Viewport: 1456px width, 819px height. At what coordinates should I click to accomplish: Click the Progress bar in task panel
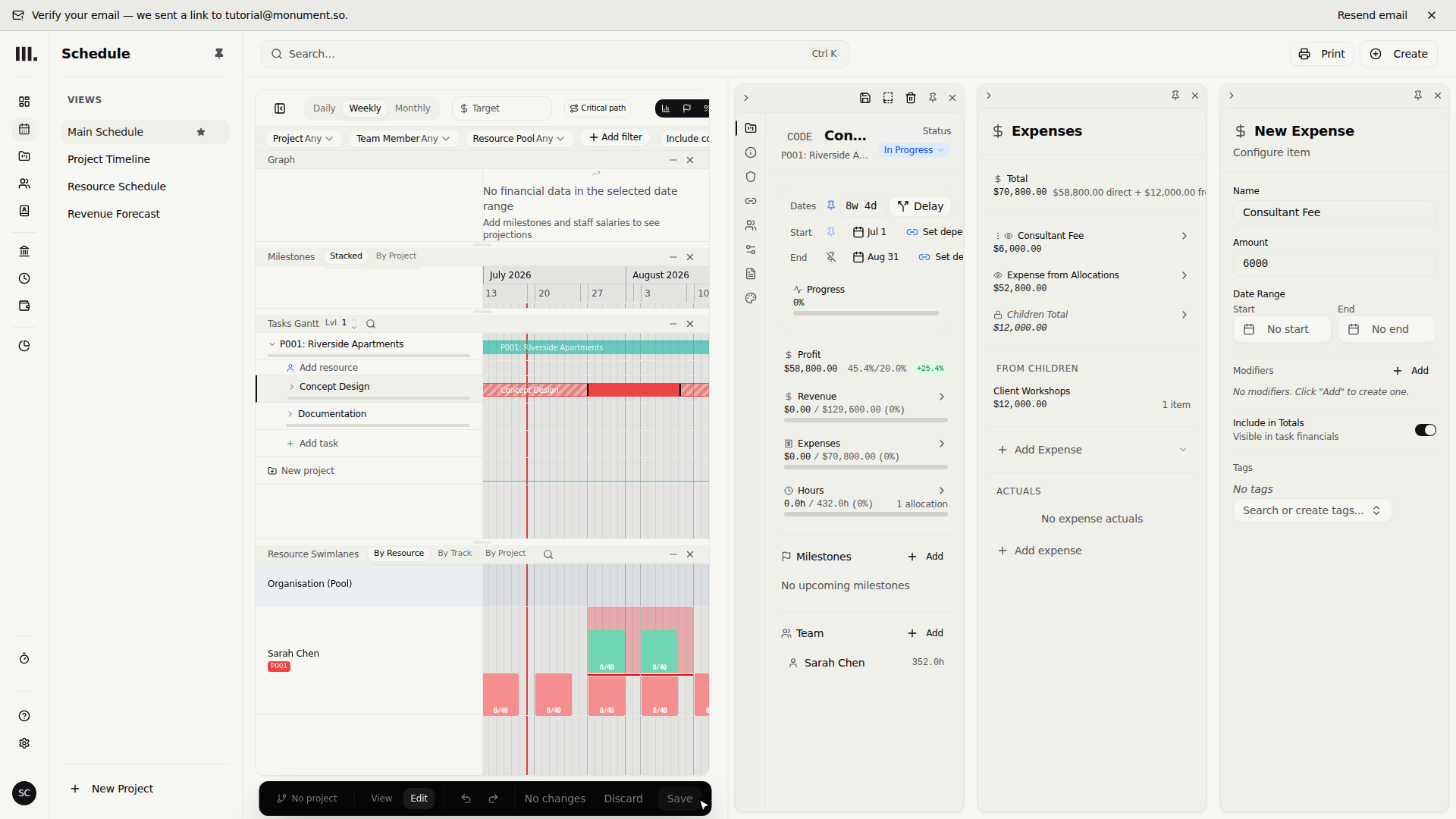[x=865, y=313]
